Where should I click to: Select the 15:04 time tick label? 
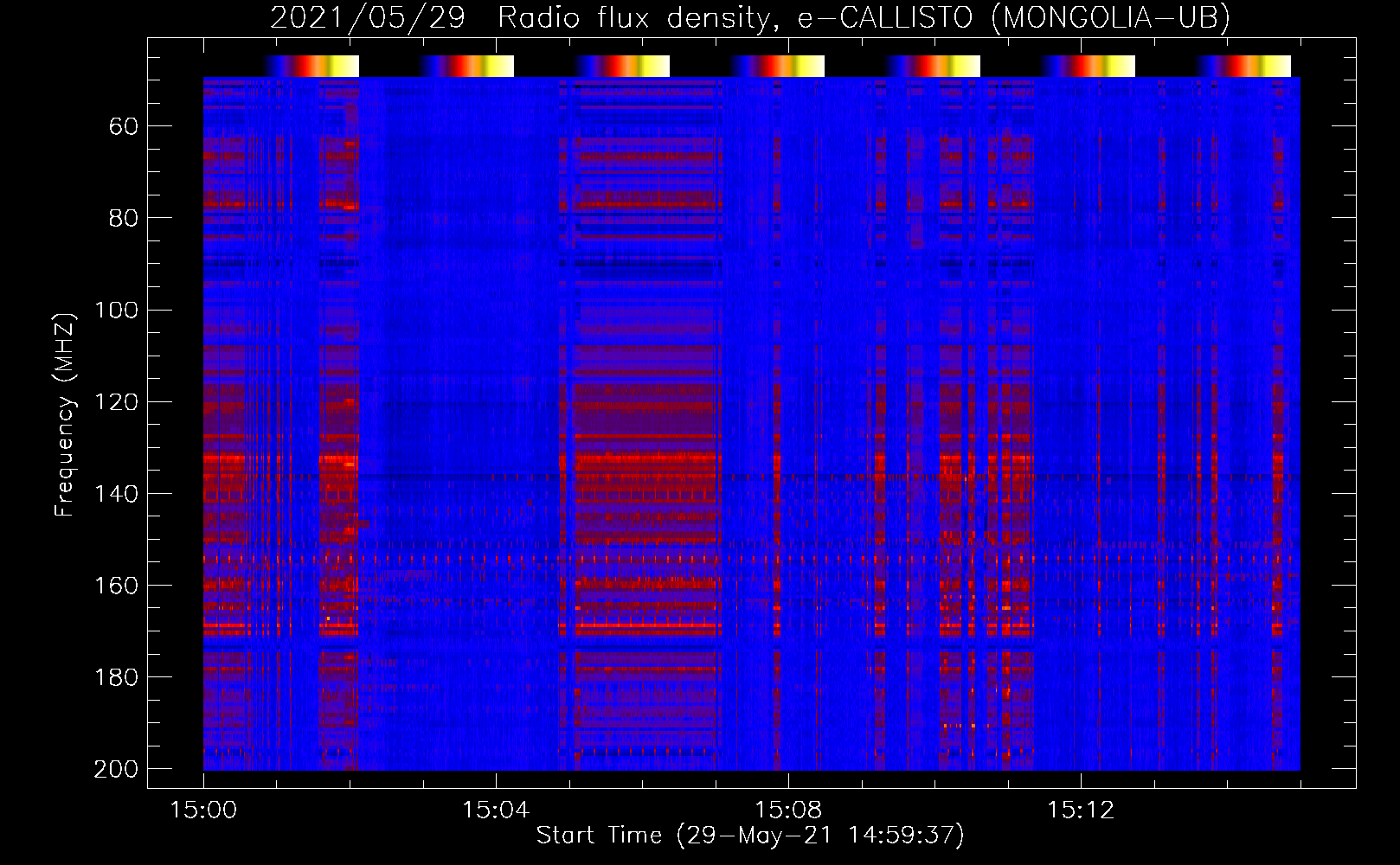coord(496,811)
